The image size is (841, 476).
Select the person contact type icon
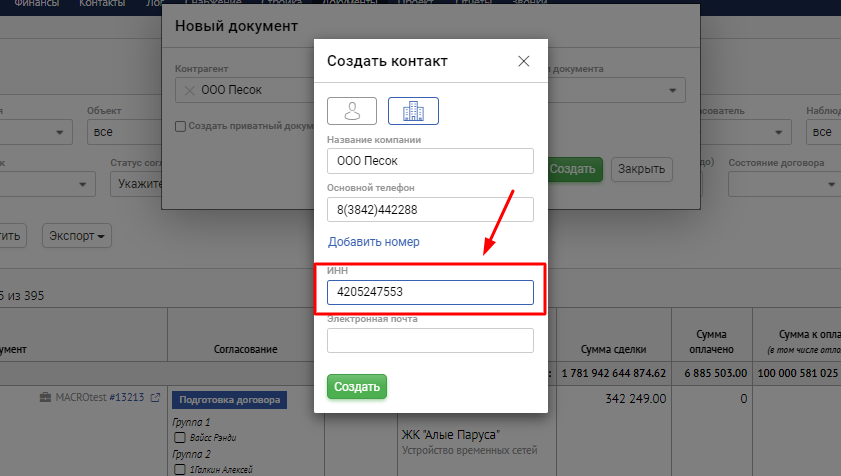(x=352, y=110)
